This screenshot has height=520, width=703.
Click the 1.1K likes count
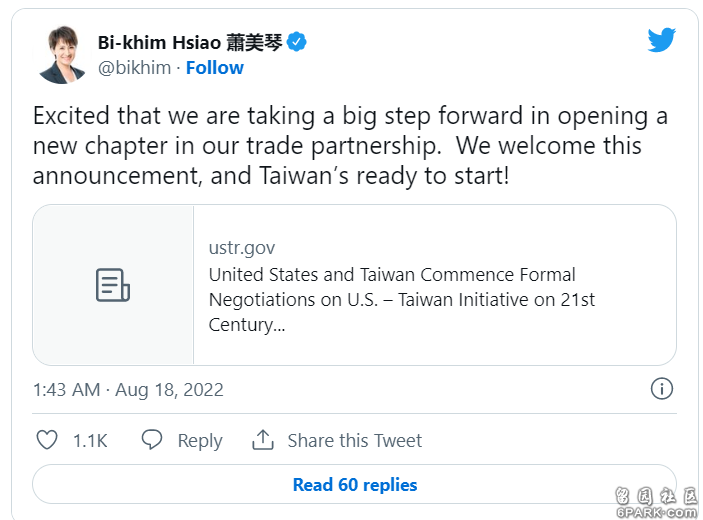[x=90, y=441]
